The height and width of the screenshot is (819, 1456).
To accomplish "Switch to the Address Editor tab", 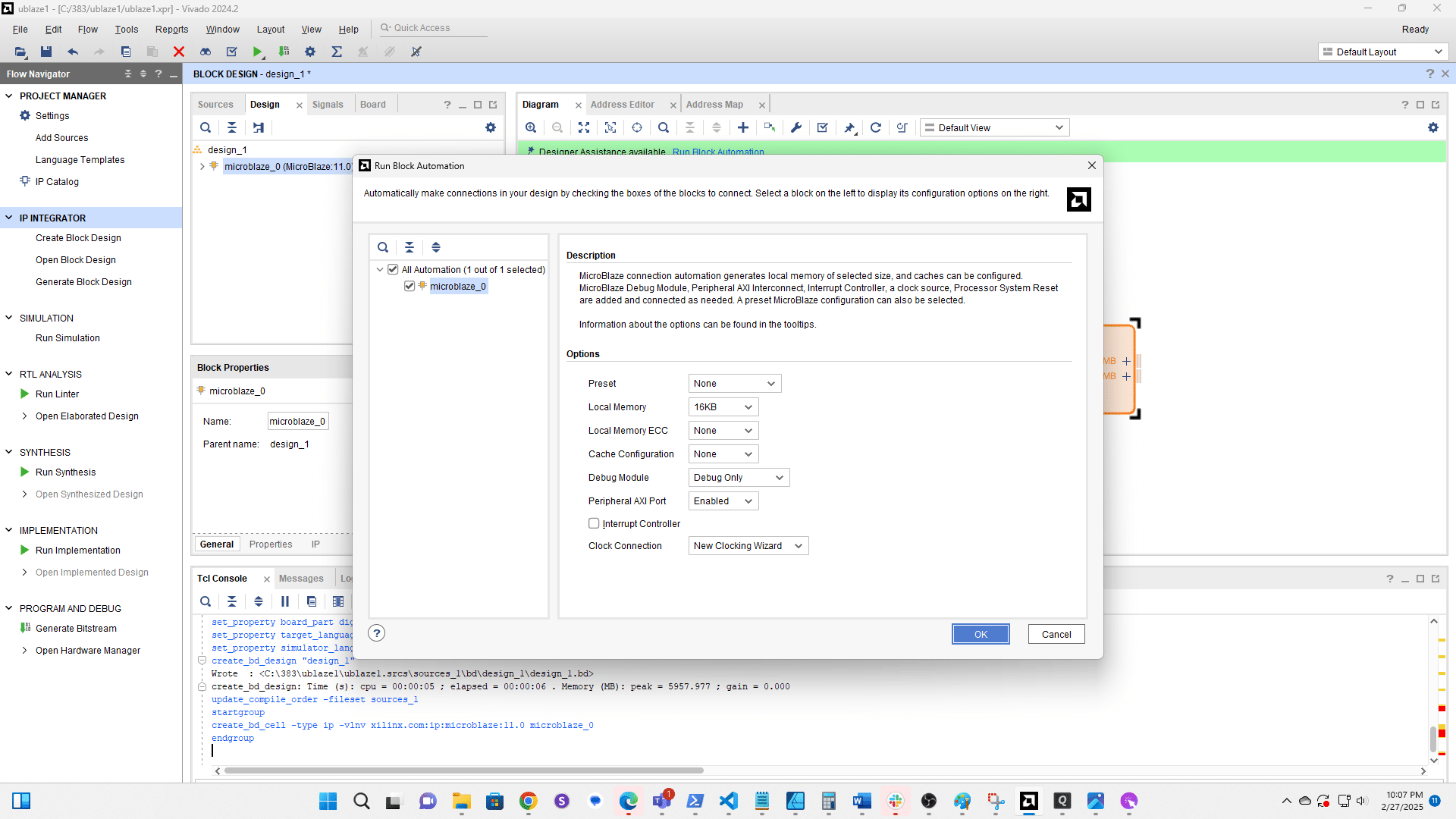I will [x=622, y=105].
